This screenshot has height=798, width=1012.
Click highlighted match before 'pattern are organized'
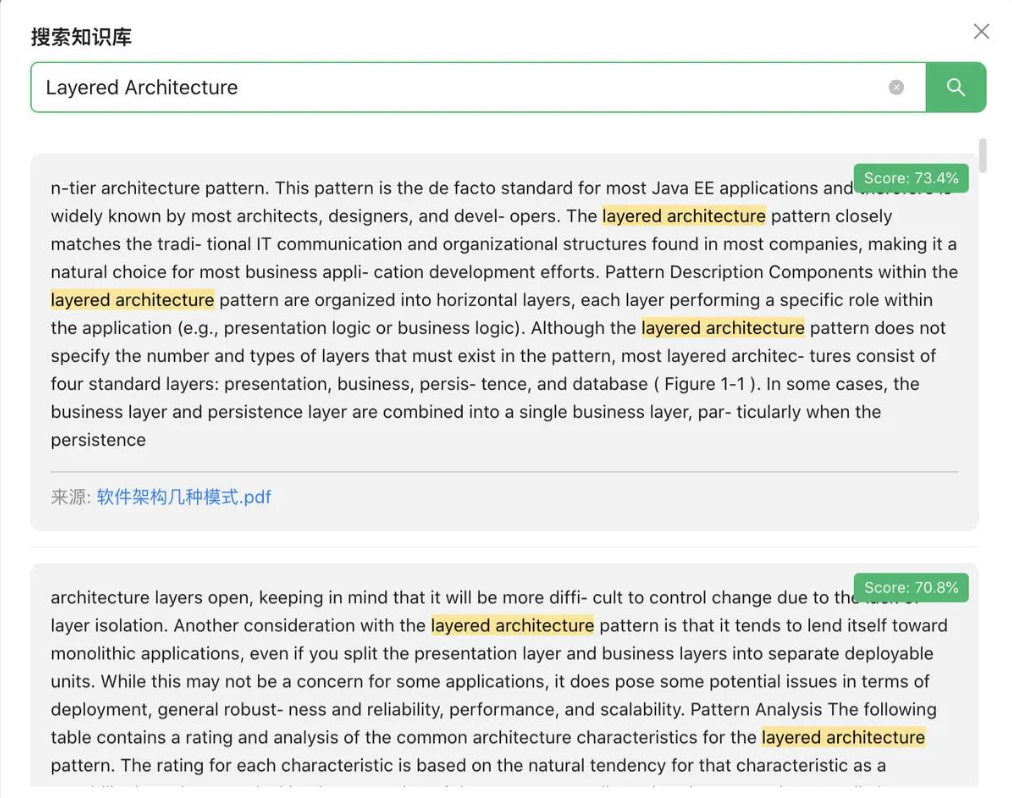click(132, 300)
